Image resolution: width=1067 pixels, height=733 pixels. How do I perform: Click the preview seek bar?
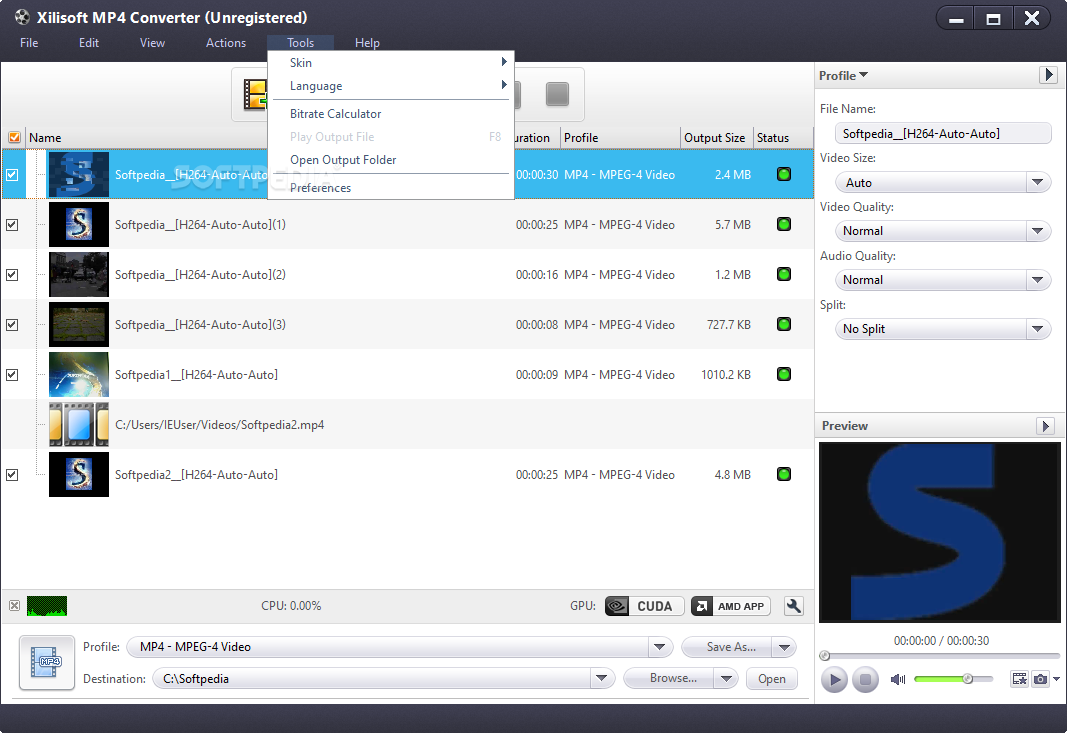[x=940, y=656]
